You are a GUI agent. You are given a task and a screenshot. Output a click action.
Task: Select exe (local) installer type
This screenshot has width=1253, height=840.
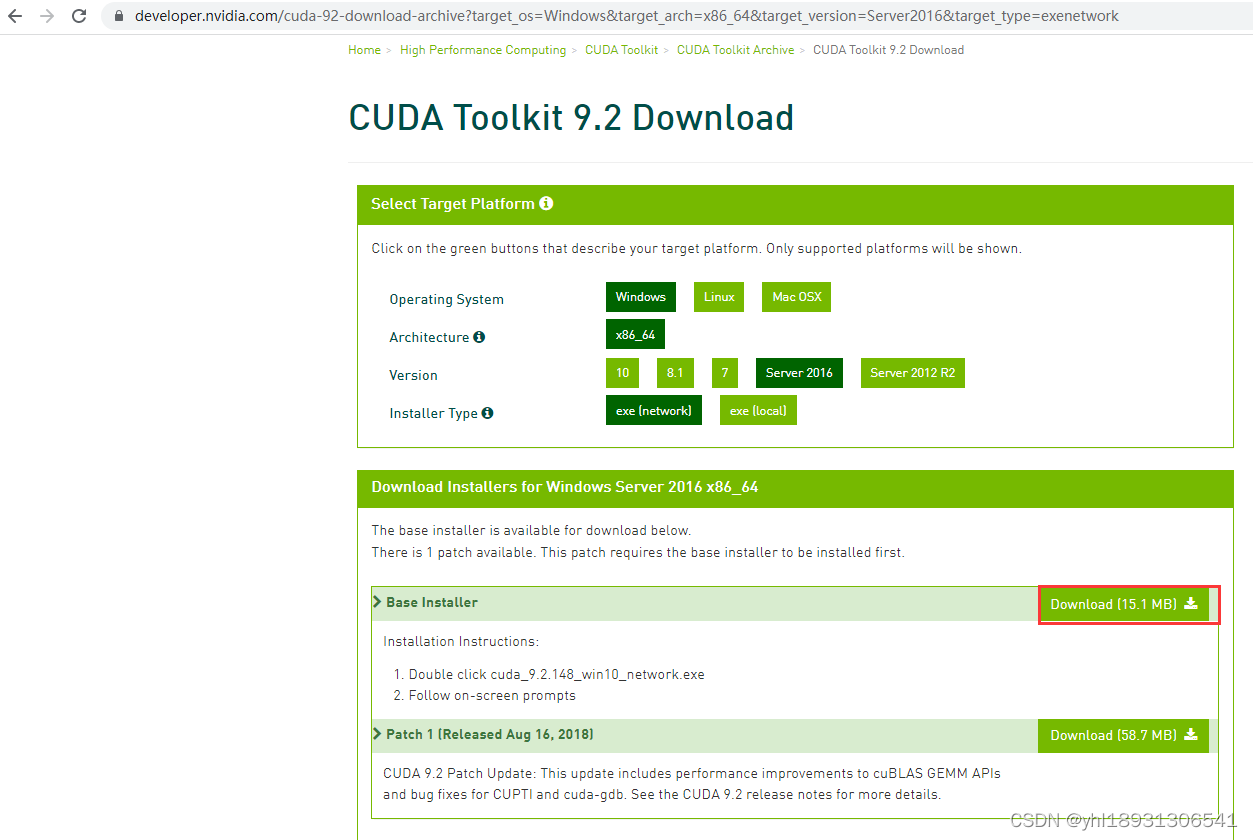click(x=758, y=411)
